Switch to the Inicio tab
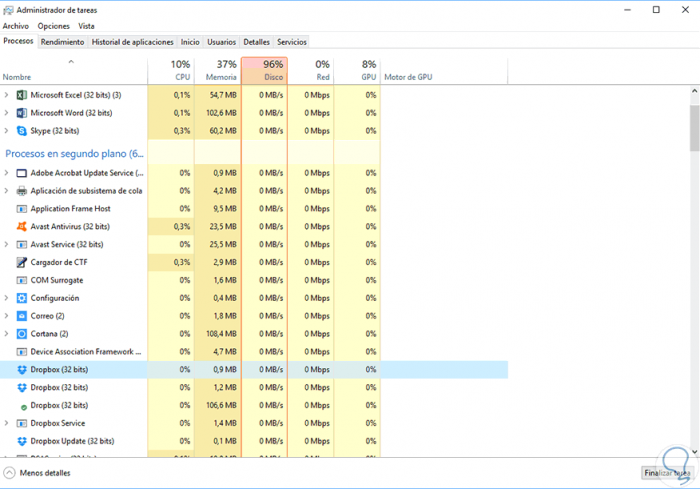Viewport: 700px width, 489px height. (190, 42)
